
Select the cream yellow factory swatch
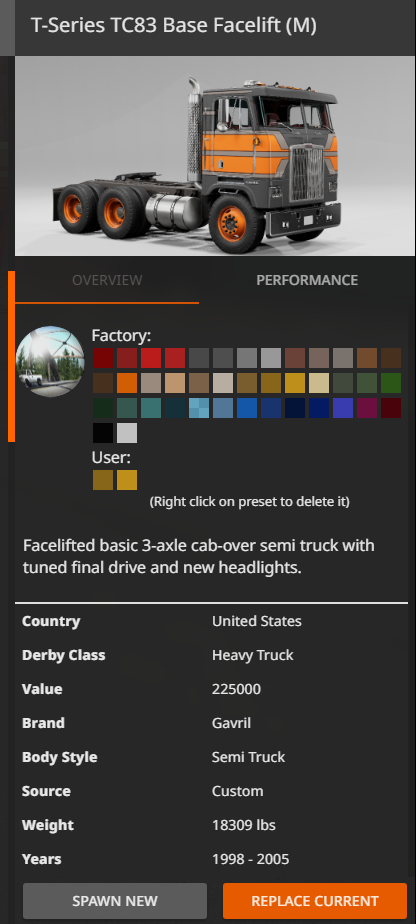pyautogui.click(x=319, y=383)
